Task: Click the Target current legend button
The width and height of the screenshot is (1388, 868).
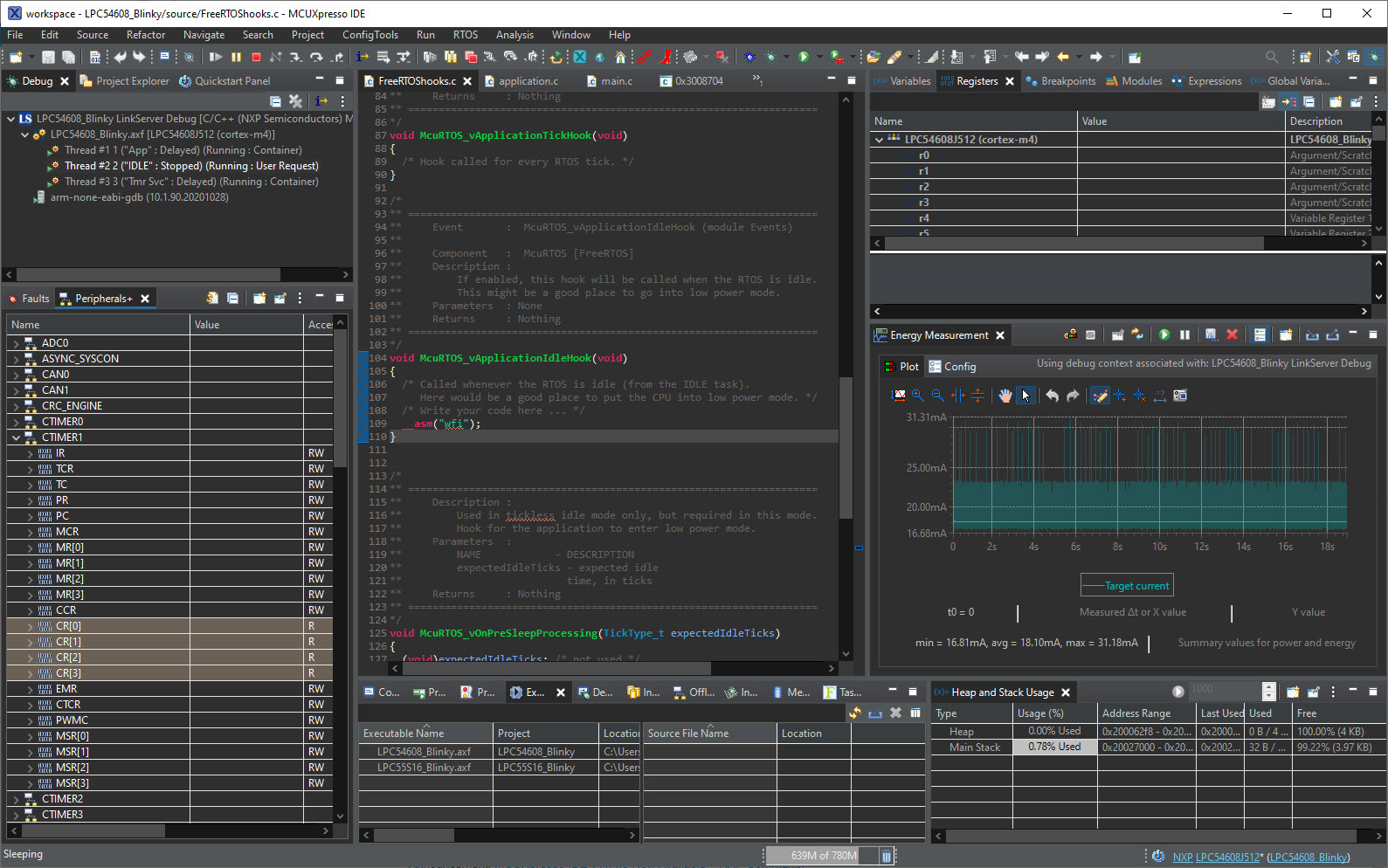Action: (x=1127, y=586)
